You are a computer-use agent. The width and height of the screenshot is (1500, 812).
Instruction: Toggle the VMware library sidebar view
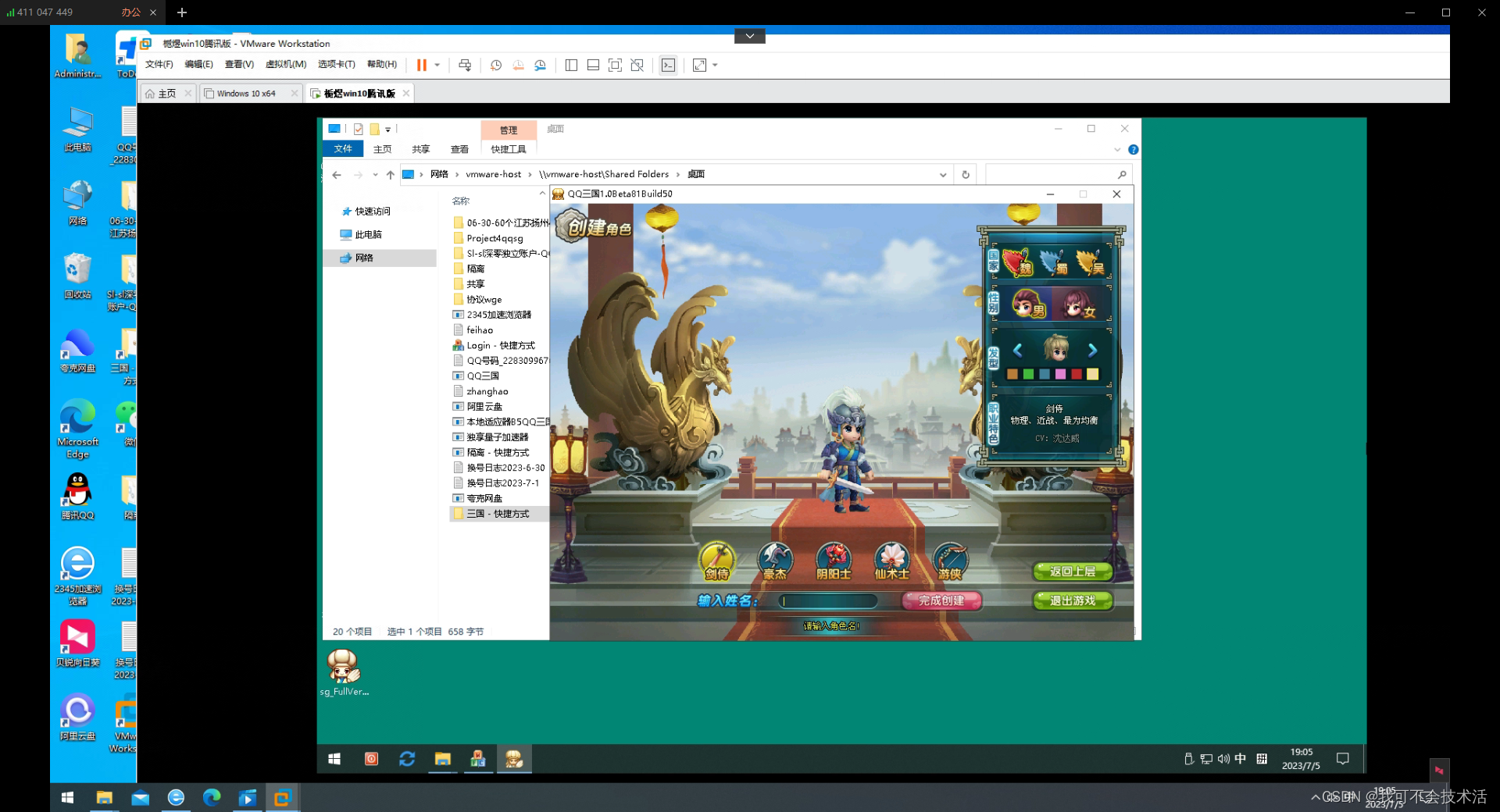[571, 66]
